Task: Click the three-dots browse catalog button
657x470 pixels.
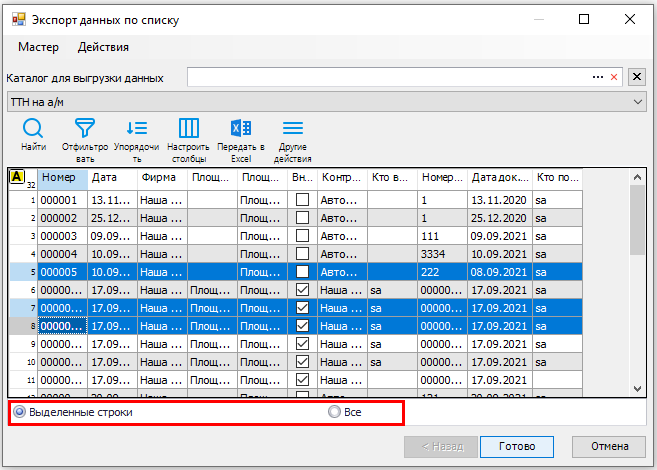Action: coord(598,77)
